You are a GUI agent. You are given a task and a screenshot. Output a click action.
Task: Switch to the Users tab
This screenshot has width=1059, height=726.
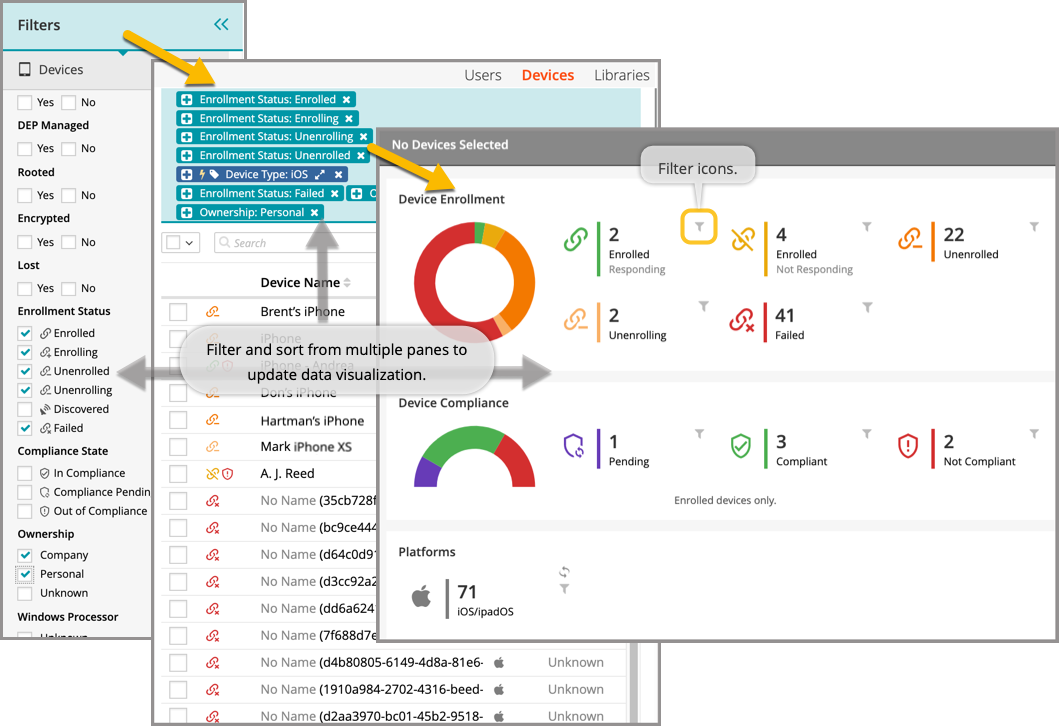483,75
